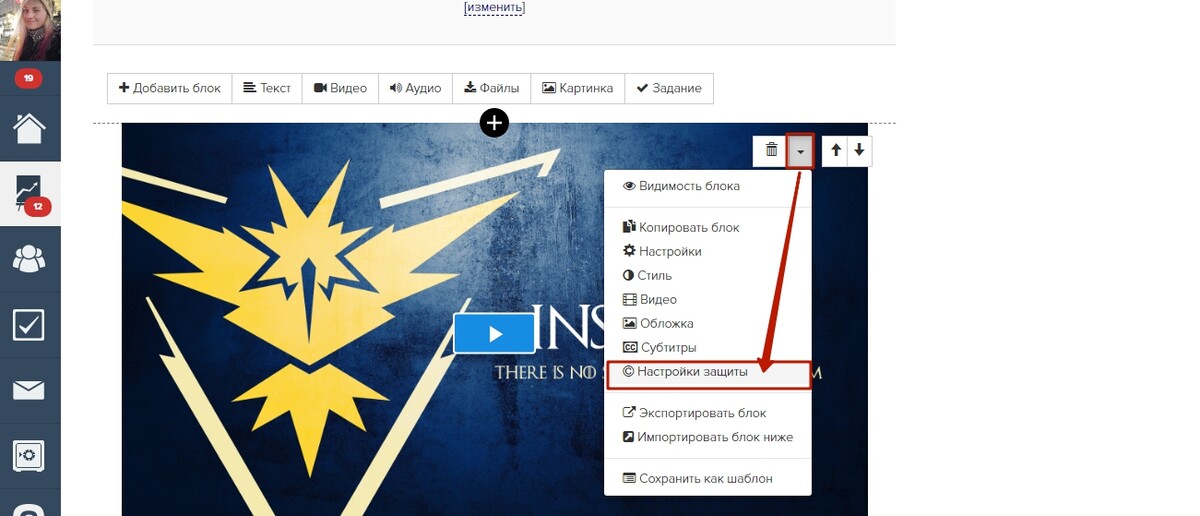Screen dimensions: 1200x516
Task: Add a Картинка block
Action: (x=578, y=88)
